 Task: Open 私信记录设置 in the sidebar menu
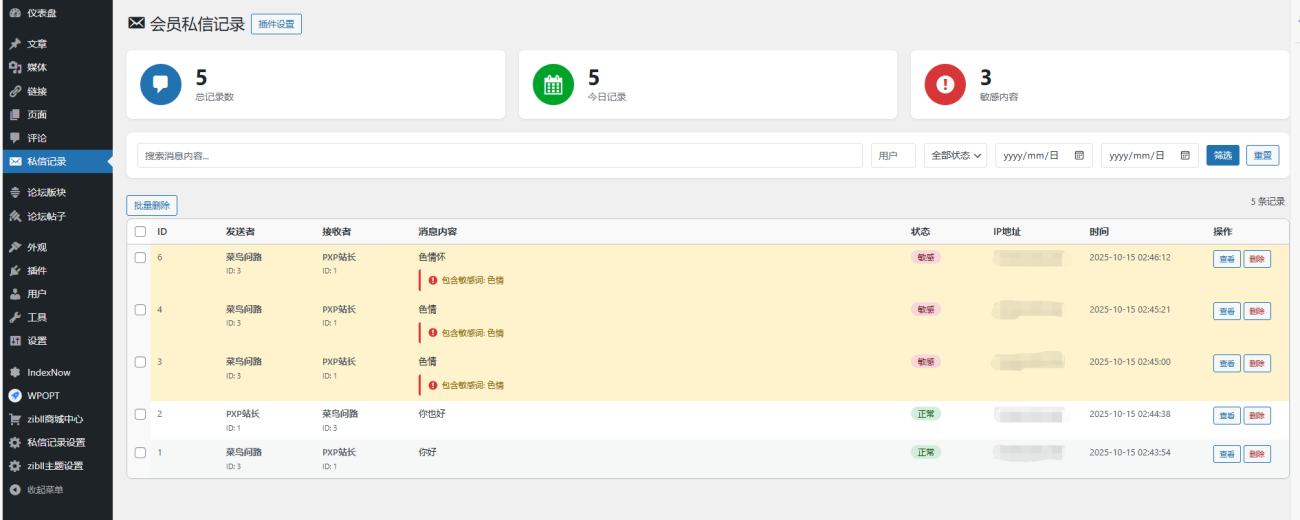point(56,442)
